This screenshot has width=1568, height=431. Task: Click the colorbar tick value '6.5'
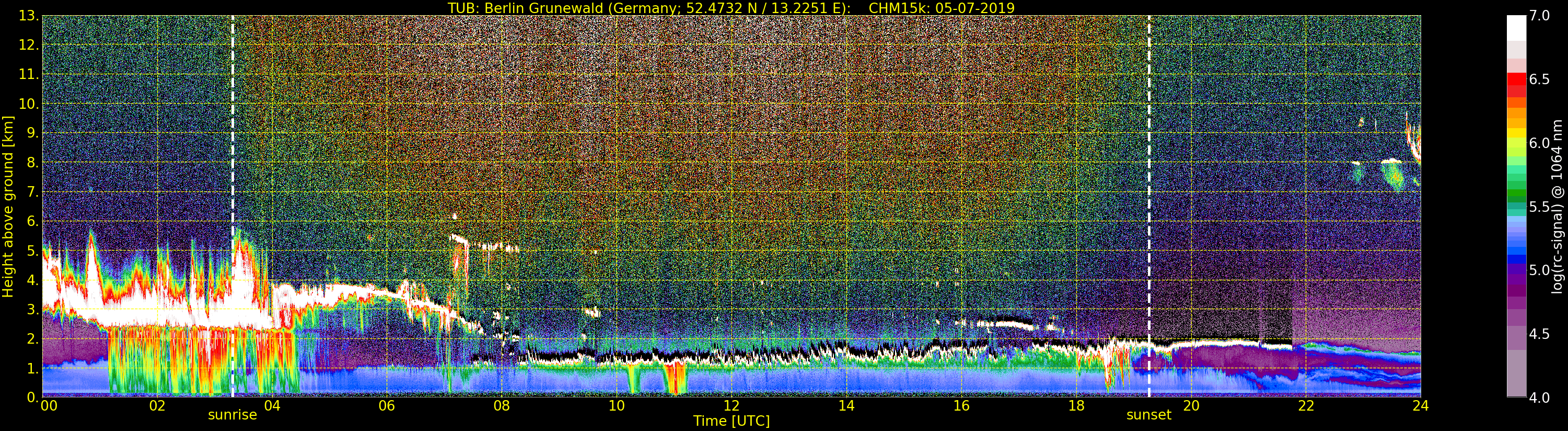1539,80
